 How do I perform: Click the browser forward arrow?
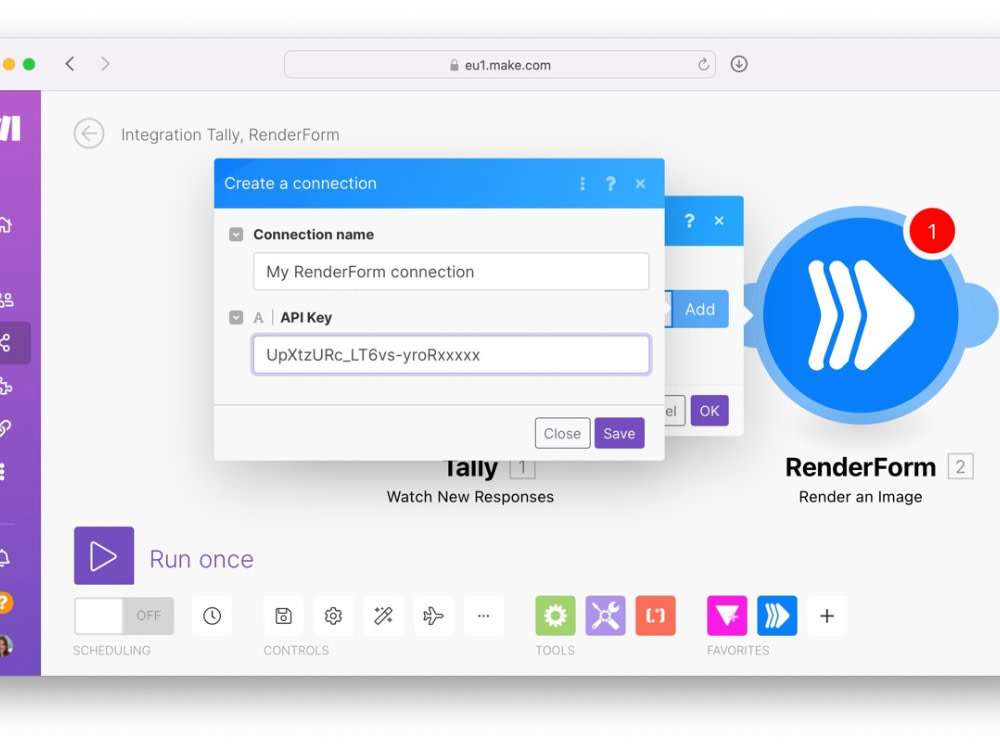tap(105, 64)
